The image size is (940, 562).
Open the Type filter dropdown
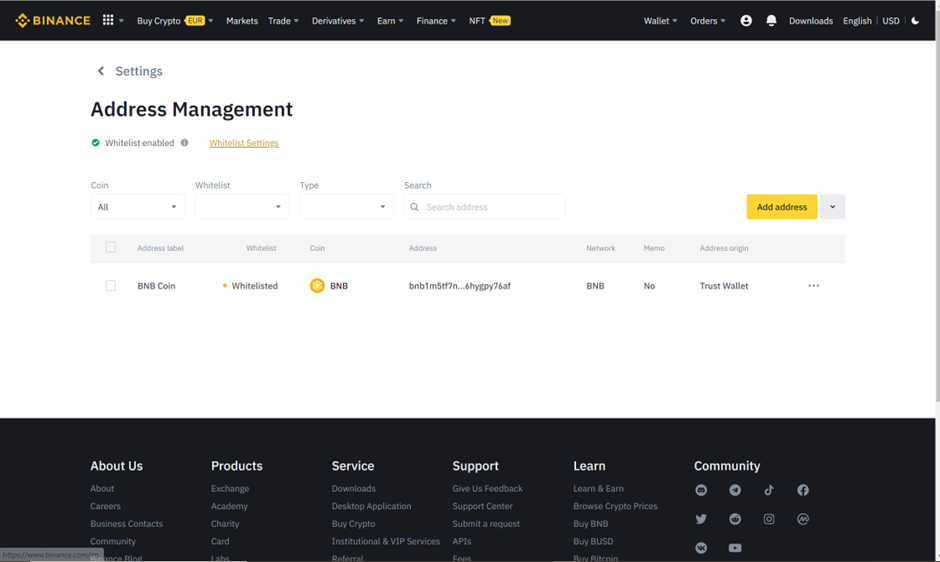[x=346, y=207]
